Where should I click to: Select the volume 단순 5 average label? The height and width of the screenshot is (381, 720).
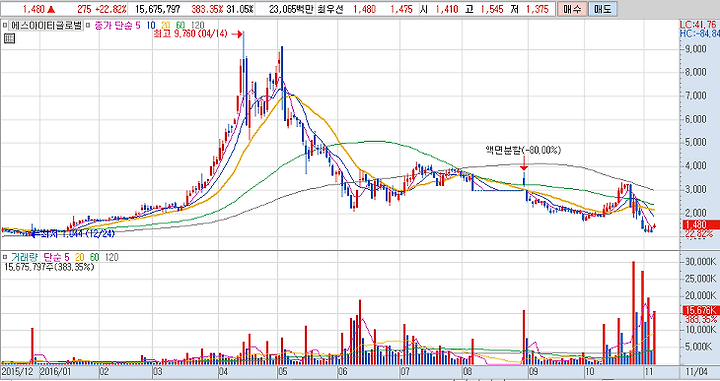click(56, 257)
